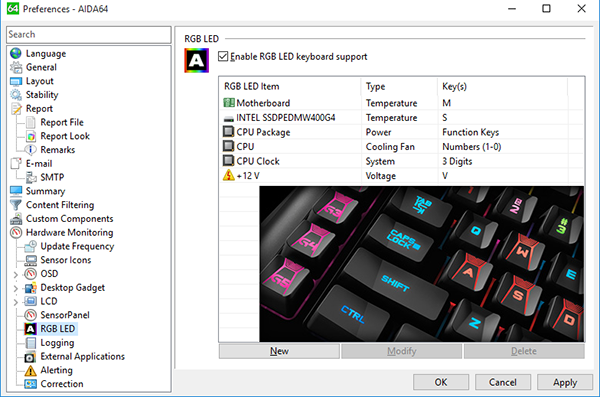This screenshot has height=397, width=600.
Task: Click the Update Frequency clock icon
Action: [x=31, y=246]
